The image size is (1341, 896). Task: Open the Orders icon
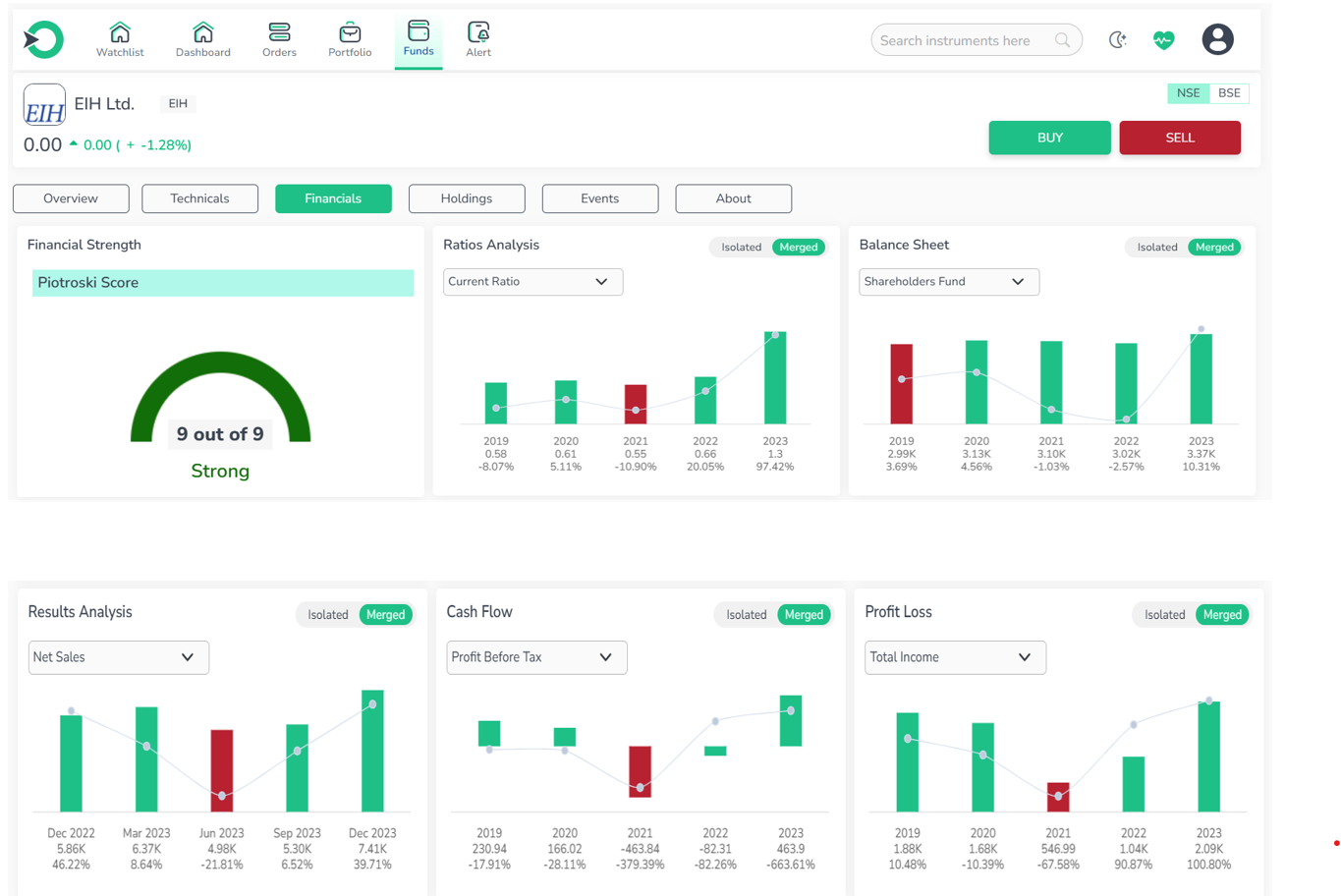point(279,31)
